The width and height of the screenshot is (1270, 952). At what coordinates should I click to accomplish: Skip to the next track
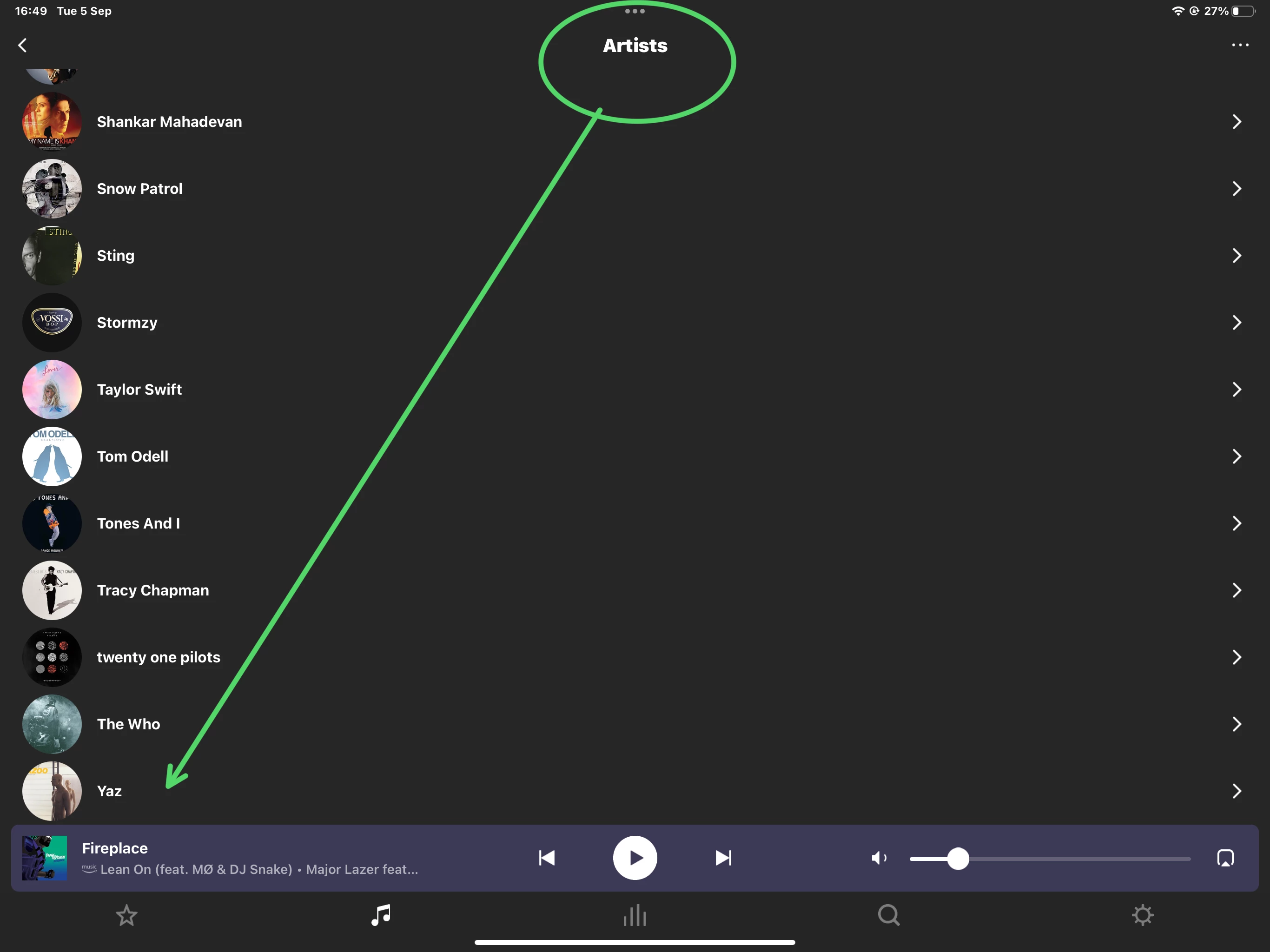[x=723, y=858]
